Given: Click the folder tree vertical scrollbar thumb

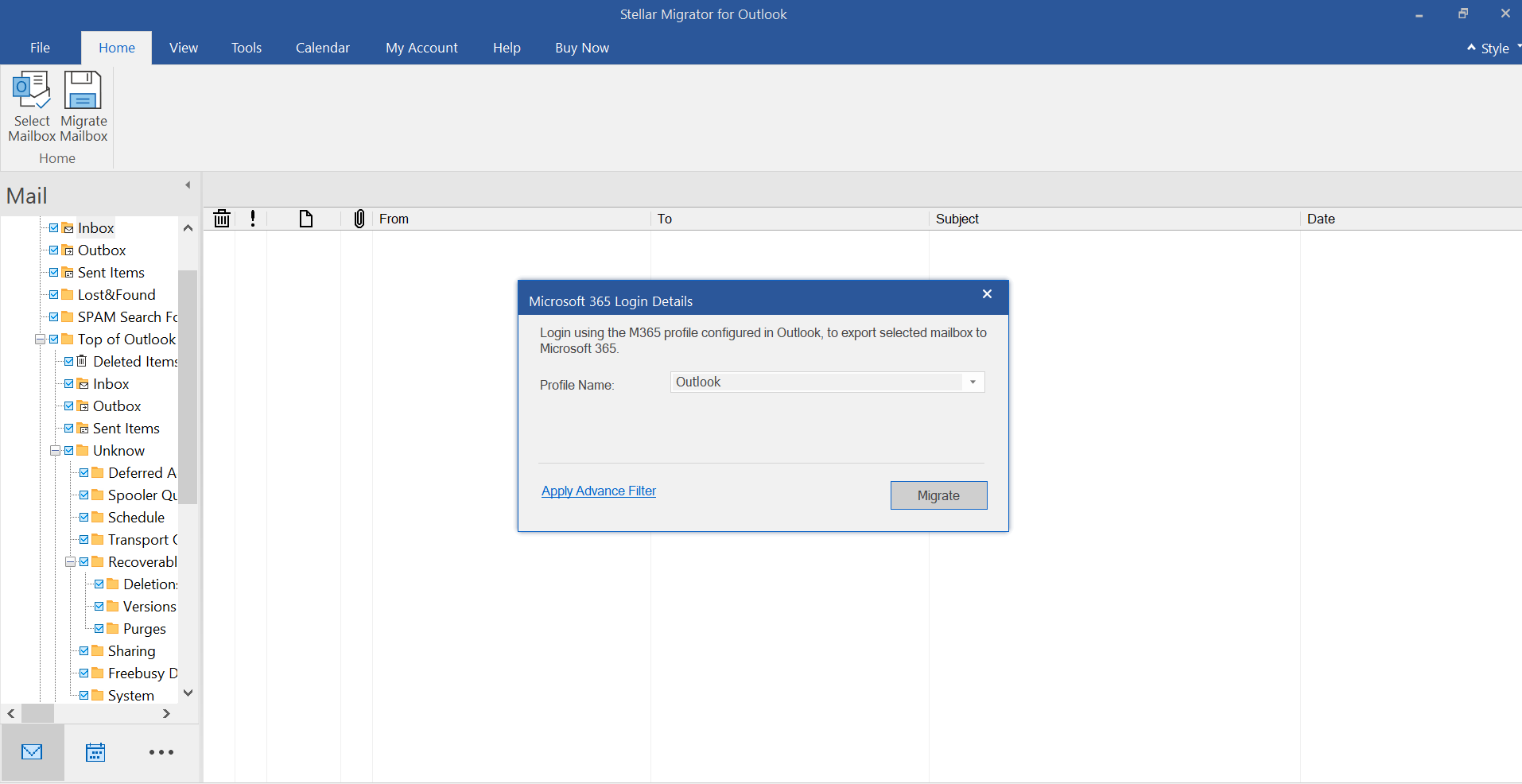Looking at the screenshot, I should coord(188,386).
